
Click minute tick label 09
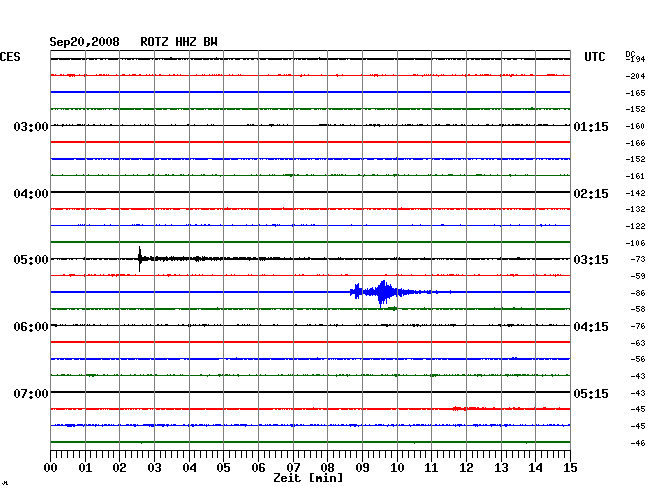362,468
